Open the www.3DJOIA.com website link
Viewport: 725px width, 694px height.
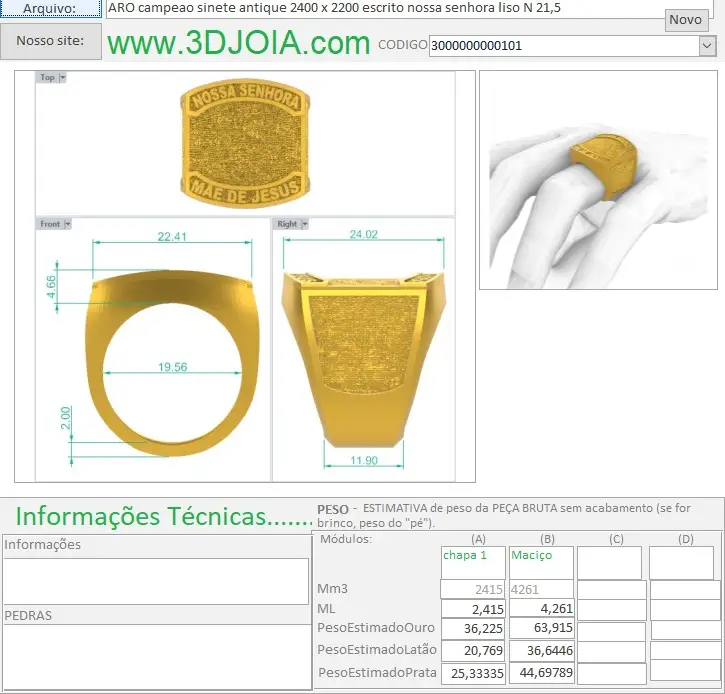click(x=238, y=44)
